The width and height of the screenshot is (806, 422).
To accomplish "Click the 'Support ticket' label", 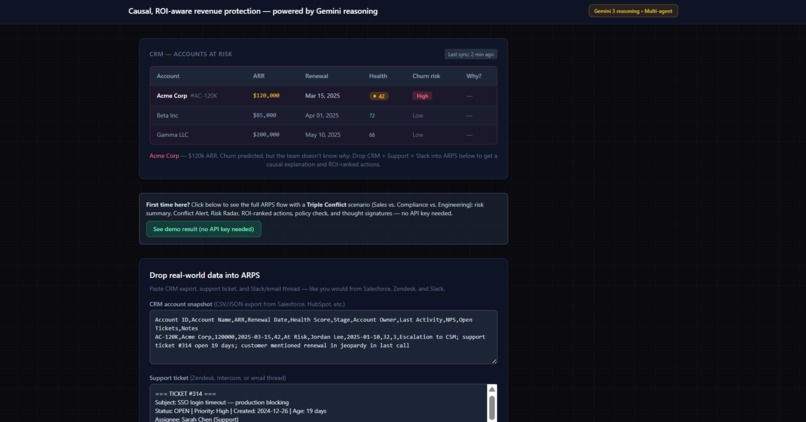I will [x=169, y=378].
